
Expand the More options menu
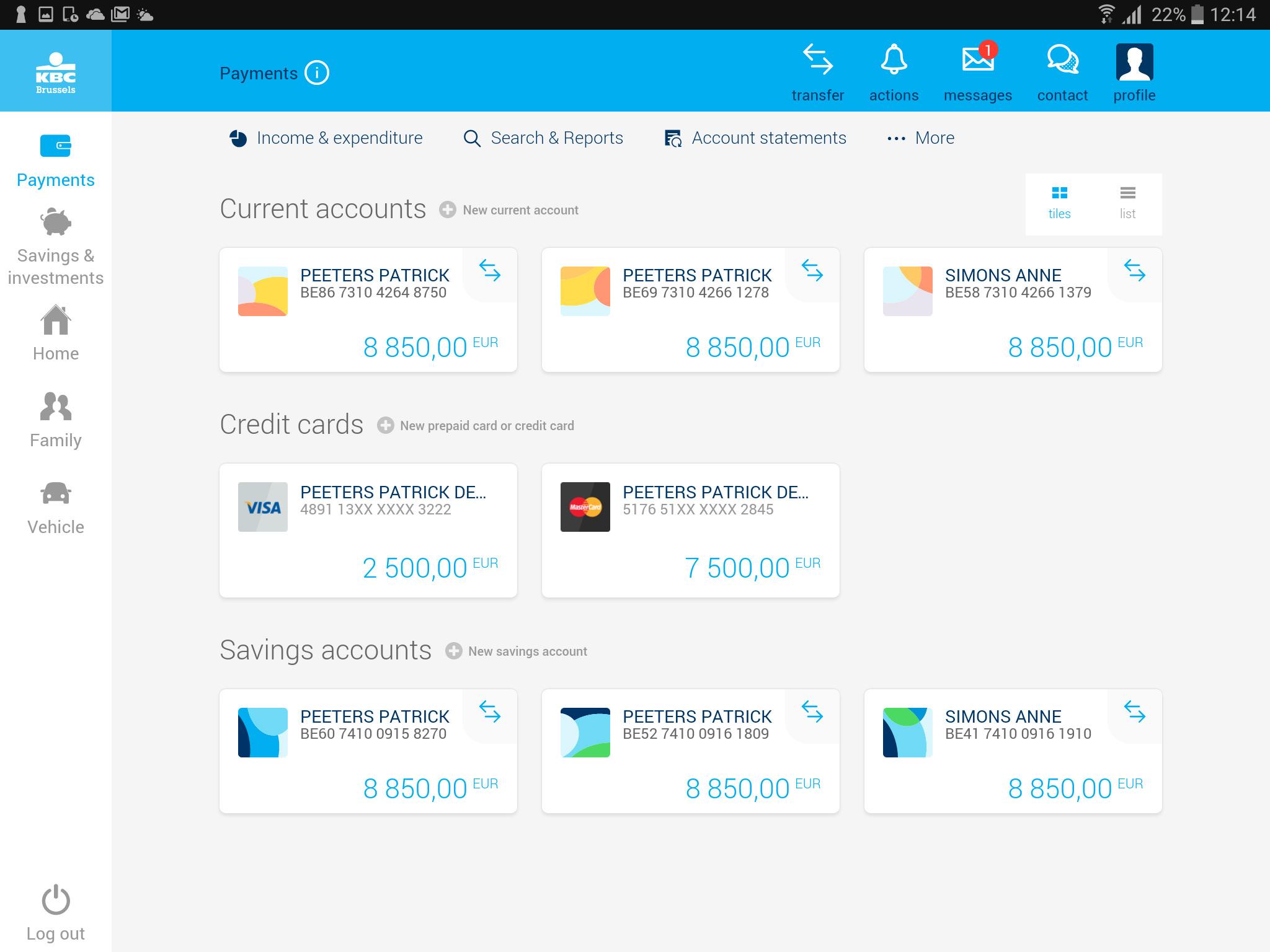click(x=921, y=138)
